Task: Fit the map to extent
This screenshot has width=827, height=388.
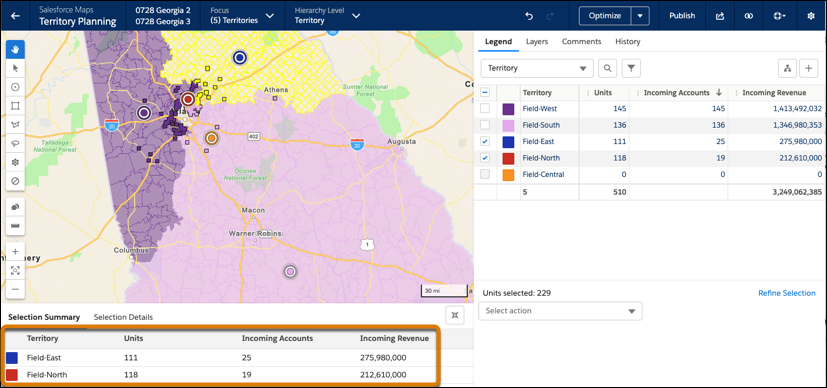Action: click(x=15, y=270)
